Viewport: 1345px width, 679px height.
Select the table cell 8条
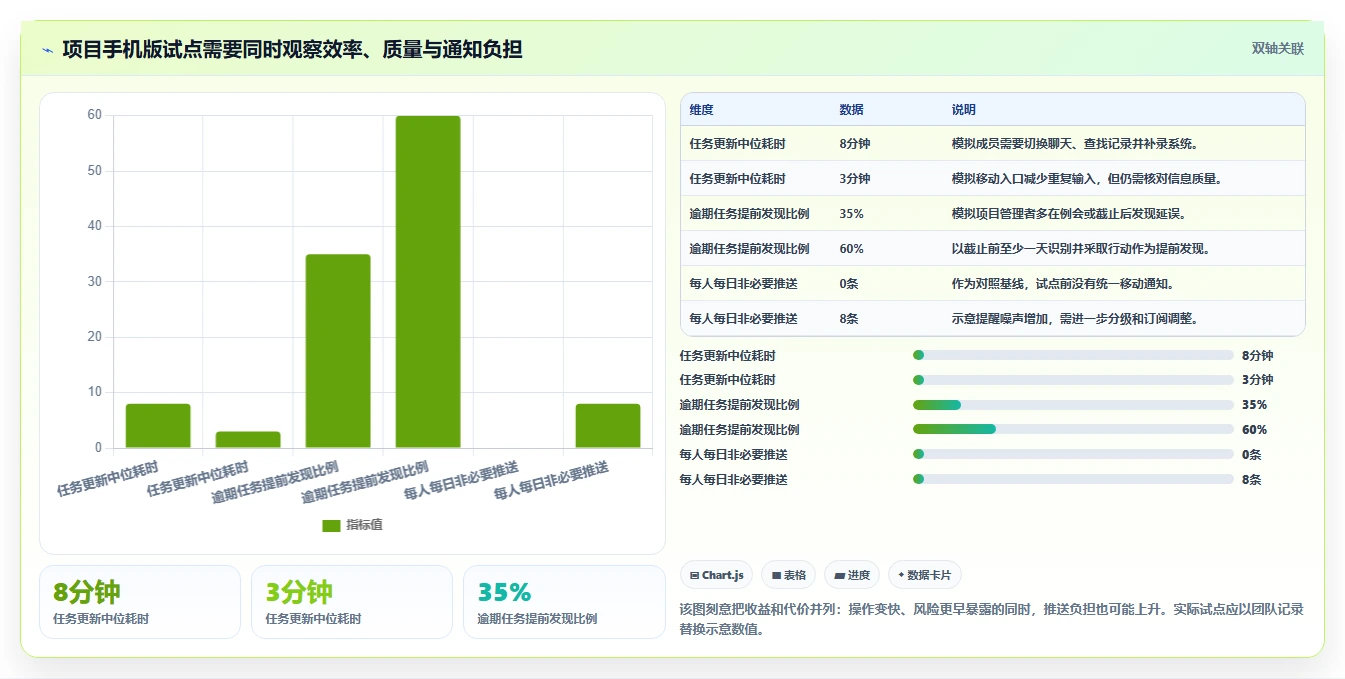click(x=849, y=319)
